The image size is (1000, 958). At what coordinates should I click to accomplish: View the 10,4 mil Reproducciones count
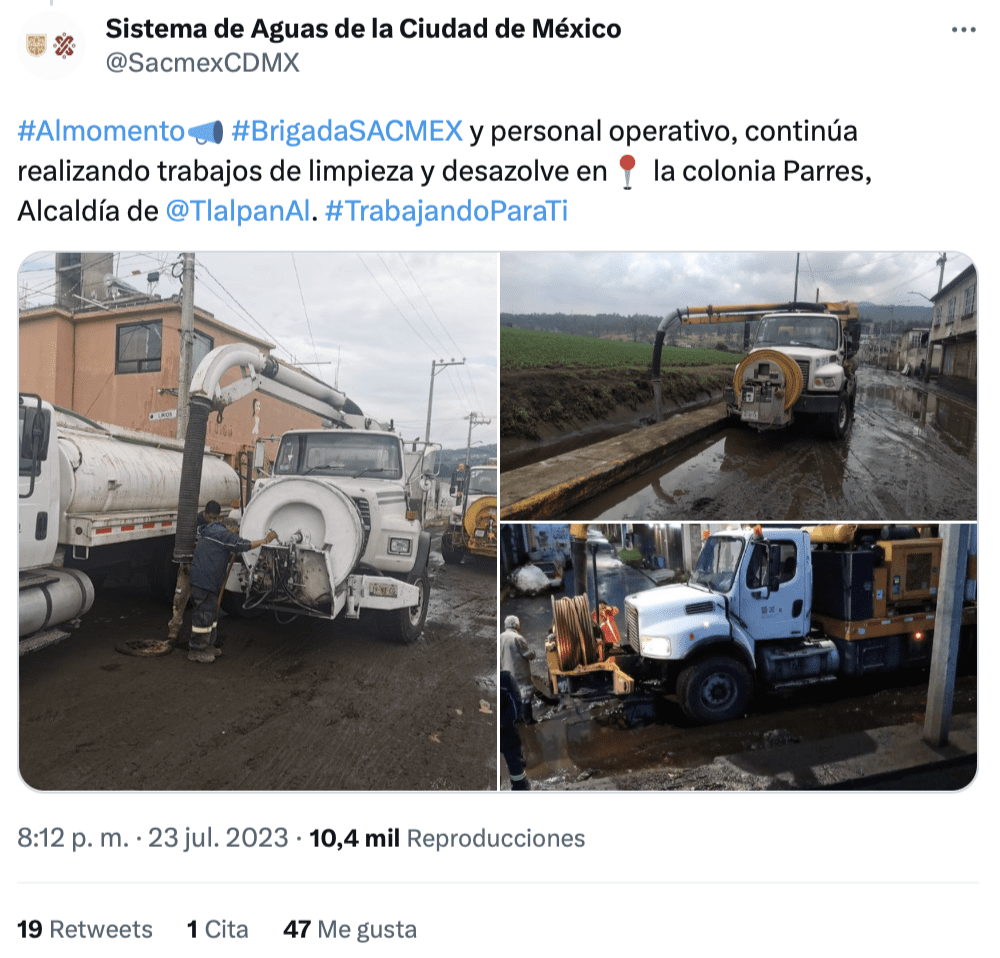coord(447,838)
